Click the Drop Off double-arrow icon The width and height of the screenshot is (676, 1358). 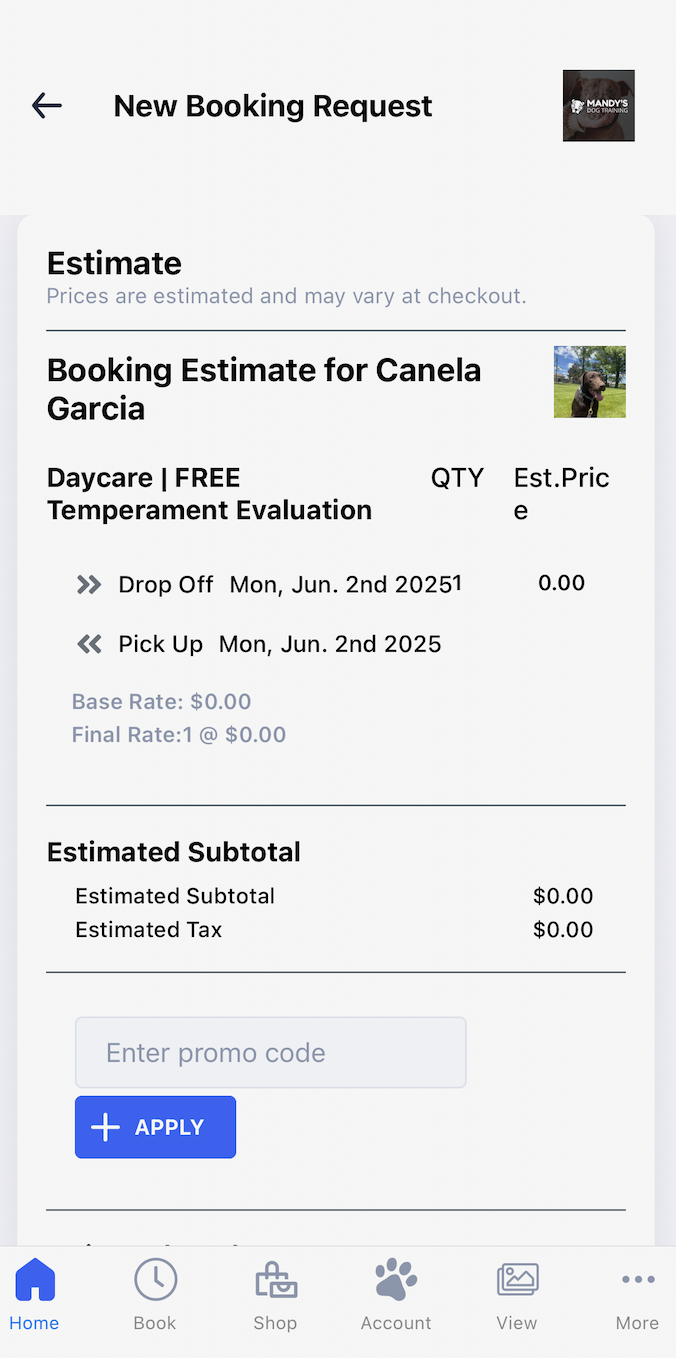point(89,584)
